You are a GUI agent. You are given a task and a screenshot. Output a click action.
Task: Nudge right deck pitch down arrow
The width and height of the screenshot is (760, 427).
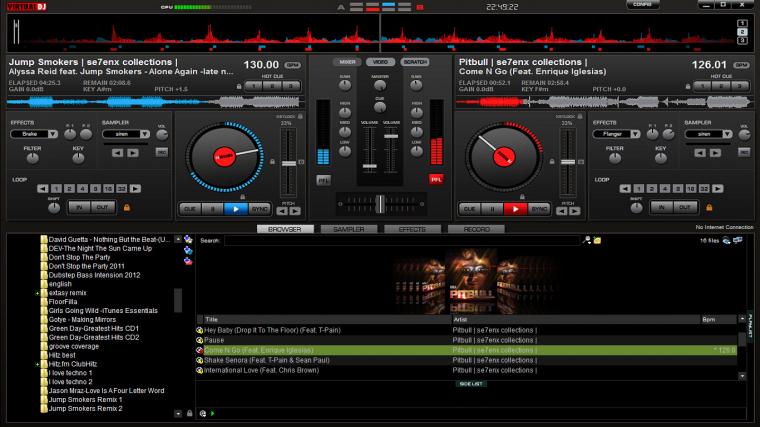point(562,211)
